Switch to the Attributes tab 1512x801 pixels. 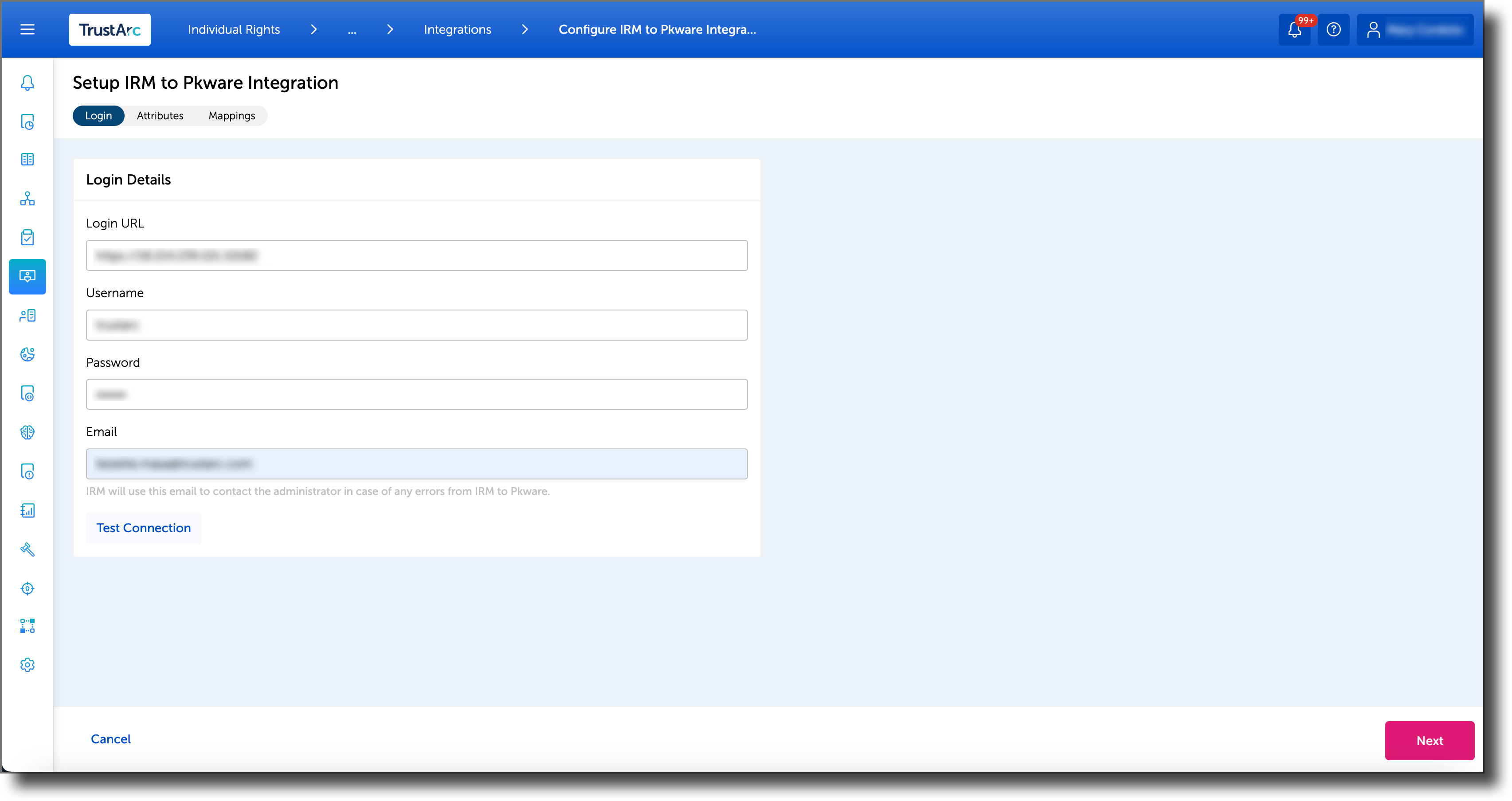pyautogui.click(x=160, y=115)
